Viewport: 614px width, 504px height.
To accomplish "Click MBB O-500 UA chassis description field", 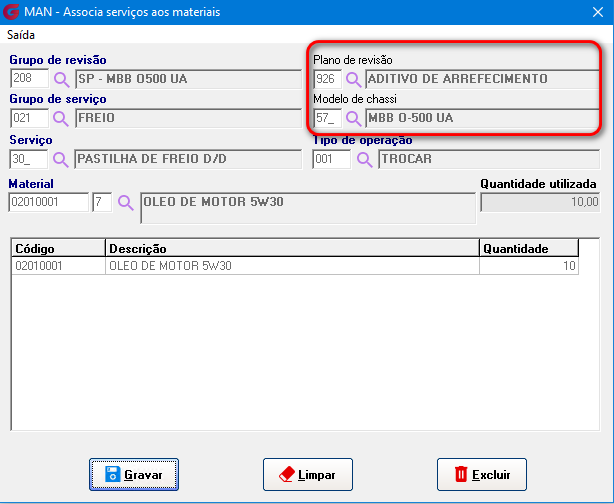I will point(482,118).
